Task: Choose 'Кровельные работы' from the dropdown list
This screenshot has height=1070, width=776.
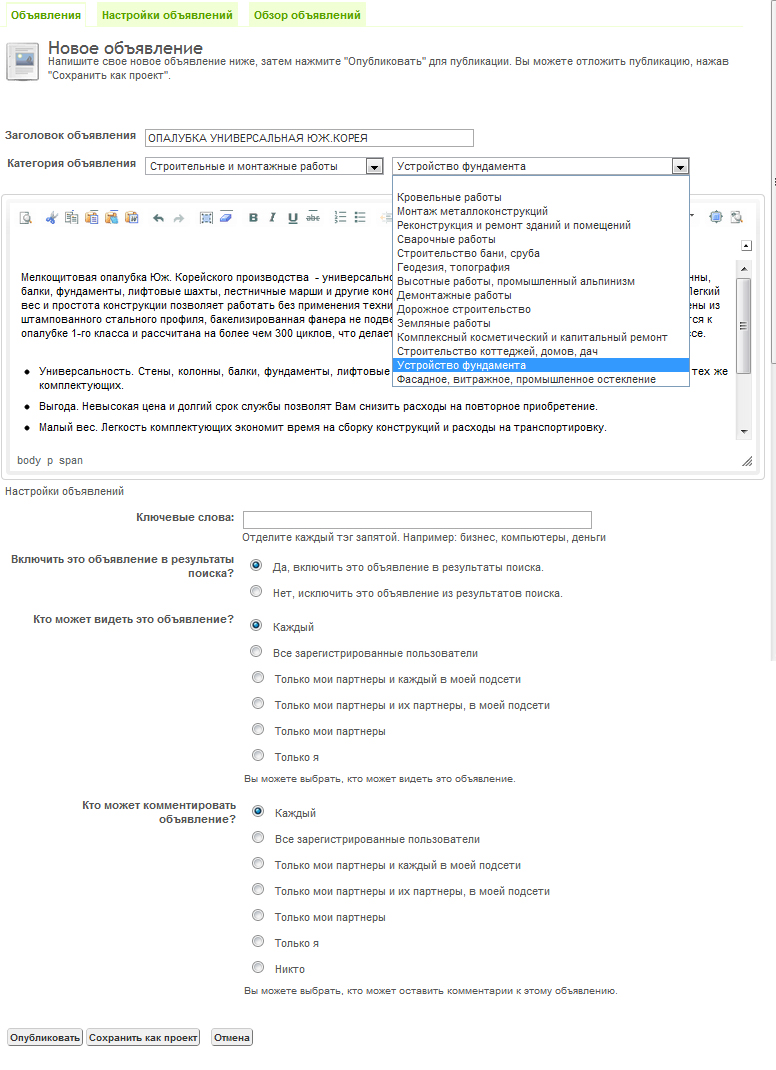Action: [x=449, y=197]
